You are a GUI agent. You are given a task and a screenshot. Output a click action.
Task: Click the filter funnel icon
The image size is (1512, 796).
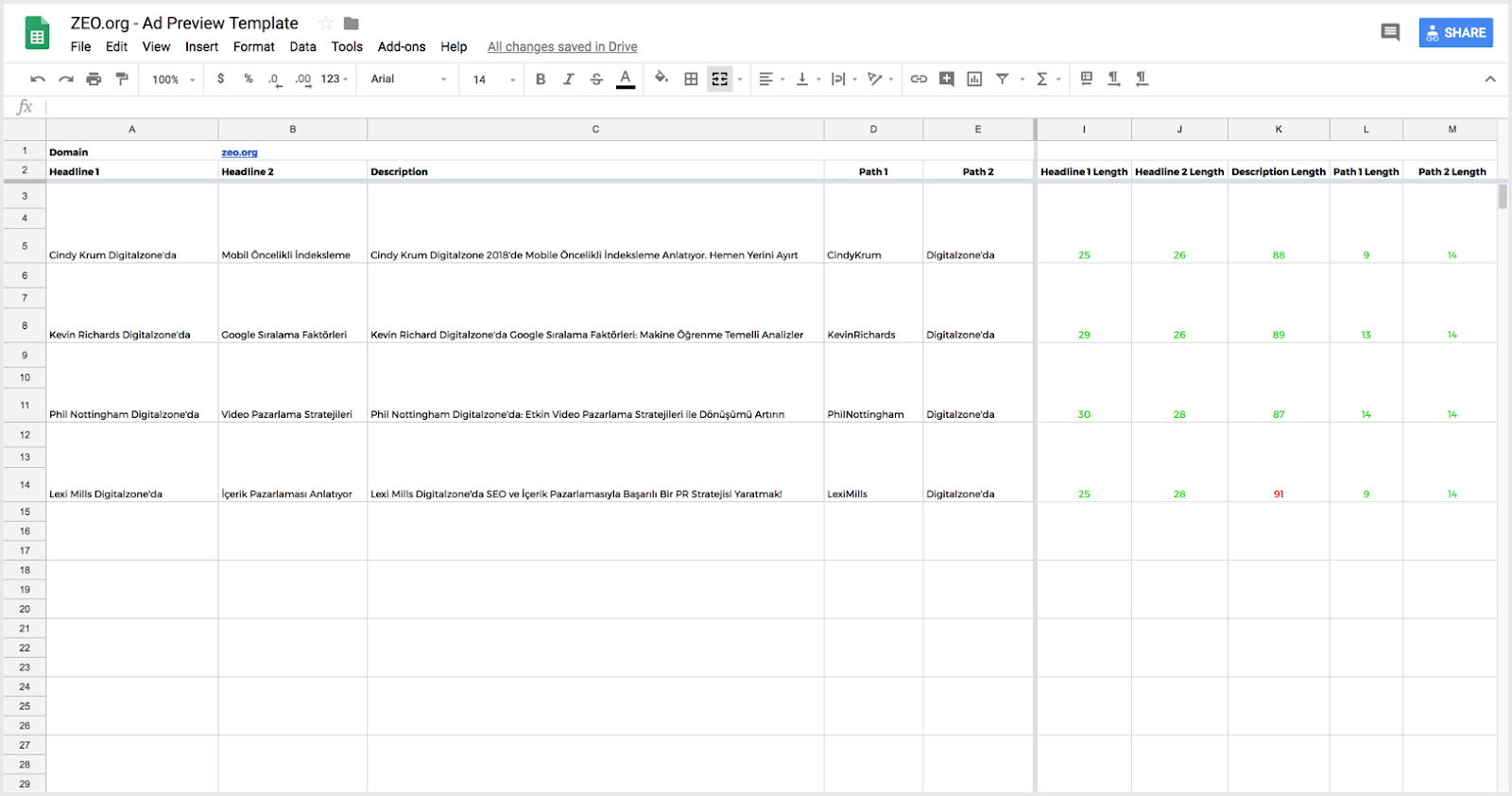(1003, 79)
